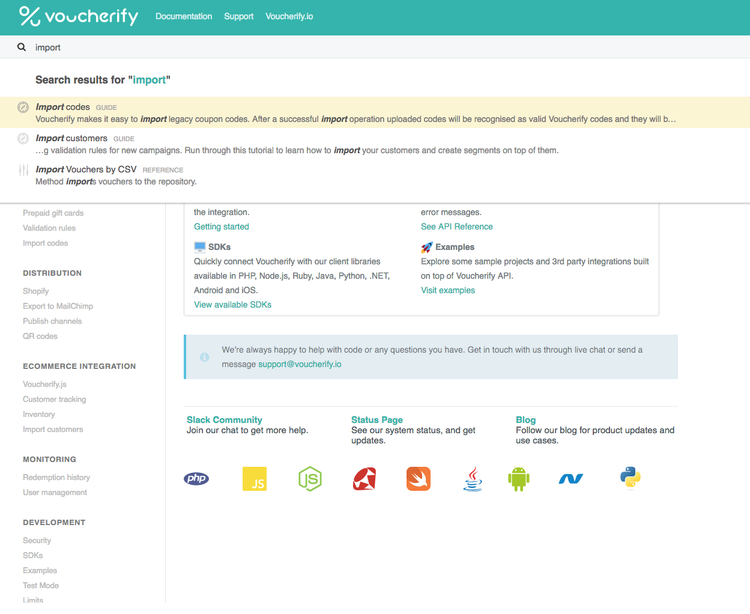Open Redemption history in the sidebar
Image resolution: width=750 pixels, height=614 pixels.
(56, 477)
